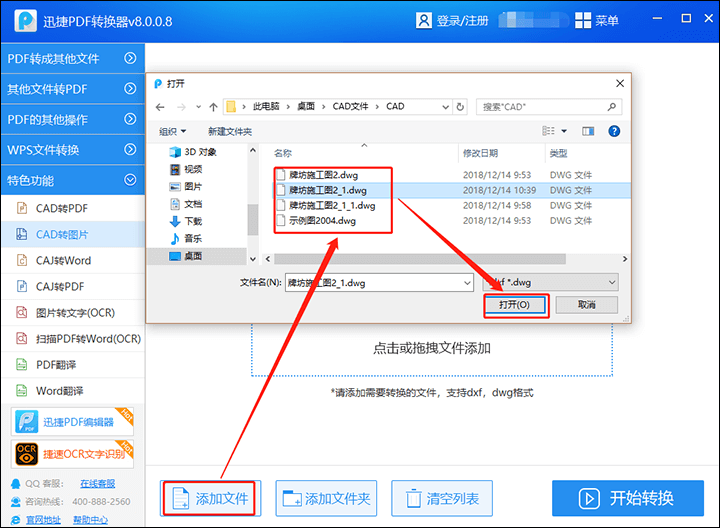Select 桌面 in navigation pane
Viewport: 720px width, 528px height.
197,256
